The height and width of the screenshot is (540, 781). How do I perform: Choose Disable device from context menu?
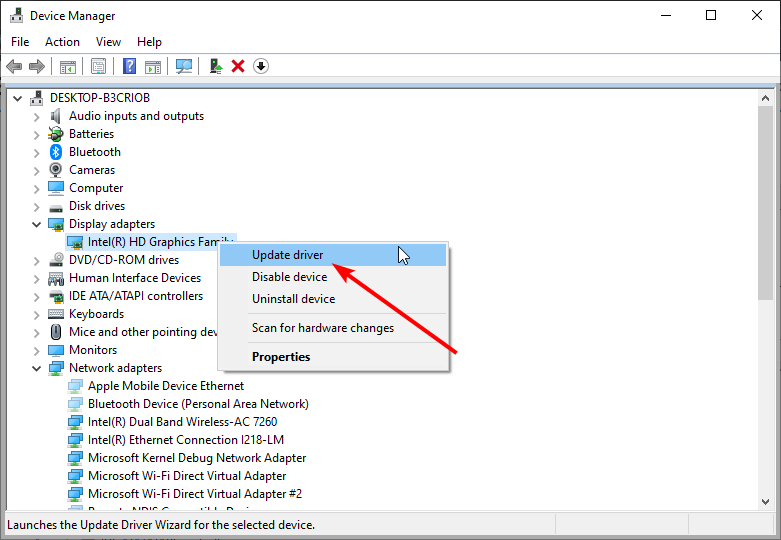point(333,277)
